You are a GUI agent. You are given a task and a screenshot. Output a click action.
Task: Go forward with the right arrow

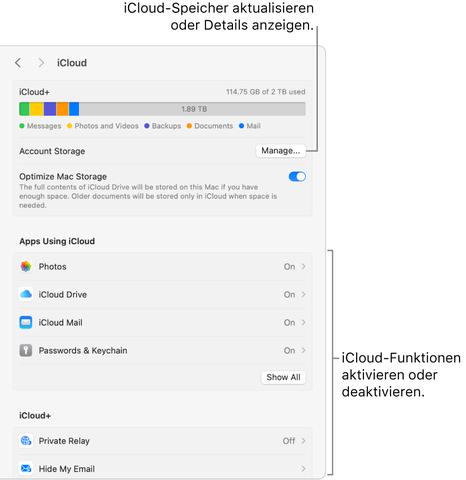41,63
